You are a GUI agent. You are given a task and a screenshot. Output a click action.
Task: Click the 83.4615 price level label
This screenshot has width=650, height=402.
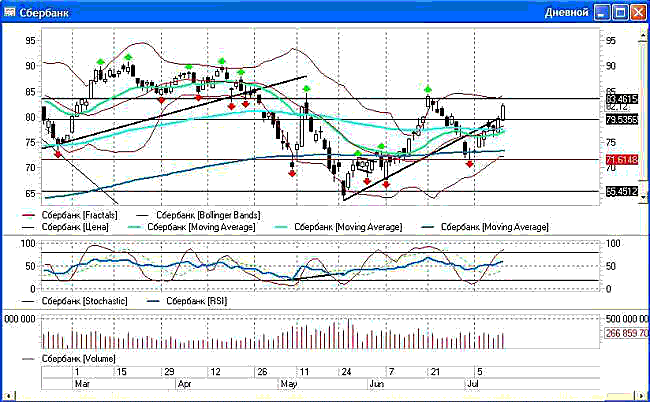click(x=621, y=99)
